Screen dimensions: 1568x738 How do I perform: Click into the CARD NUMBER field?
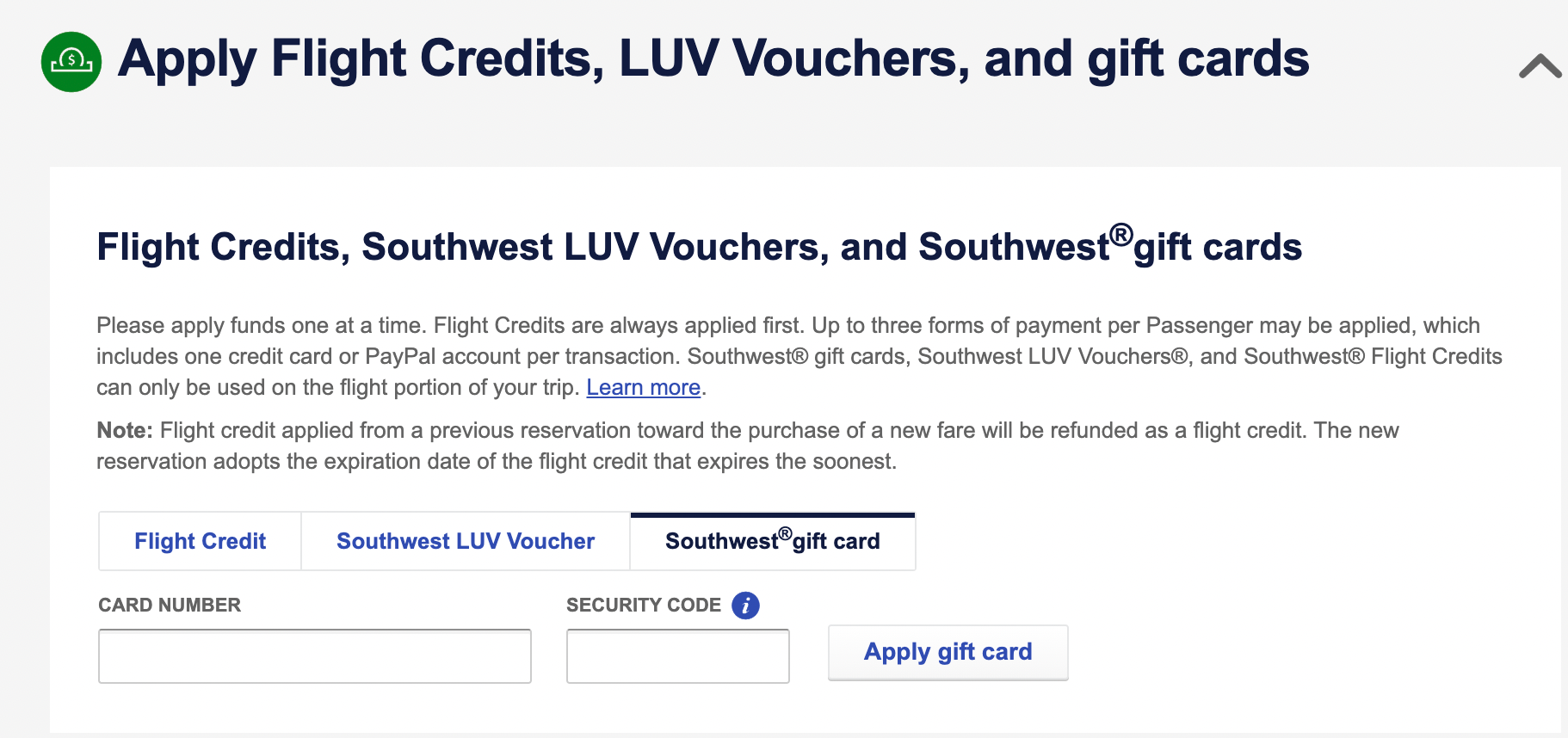coord(314,655)
